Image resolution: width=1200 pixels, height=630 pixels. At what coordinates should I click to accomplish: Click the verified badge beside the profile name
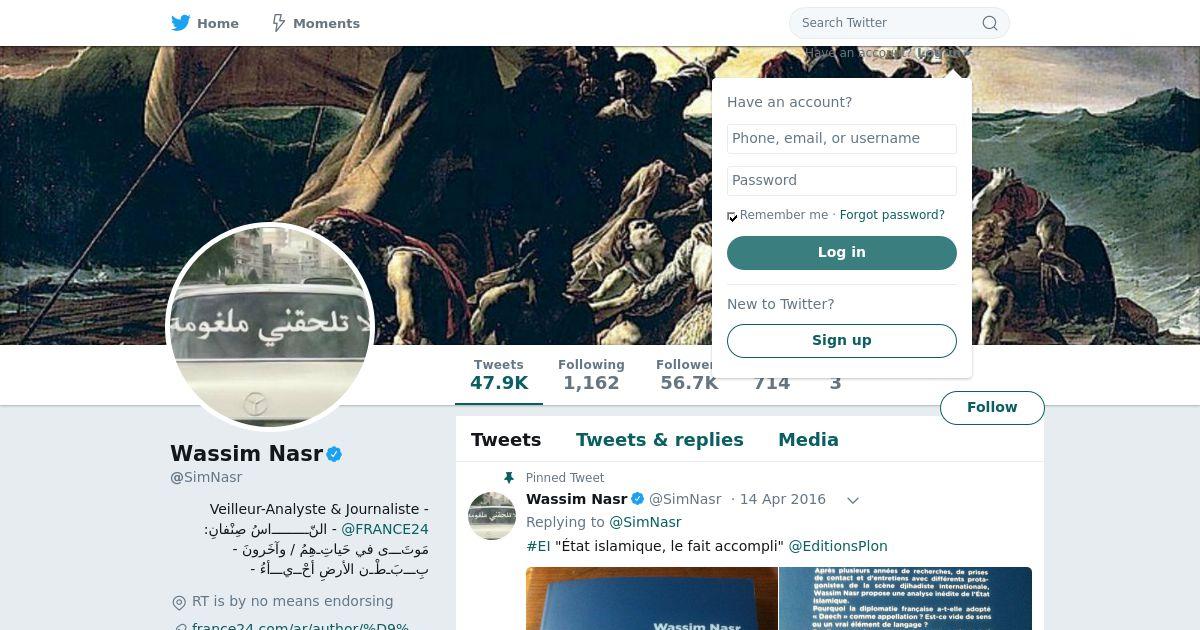334,454
